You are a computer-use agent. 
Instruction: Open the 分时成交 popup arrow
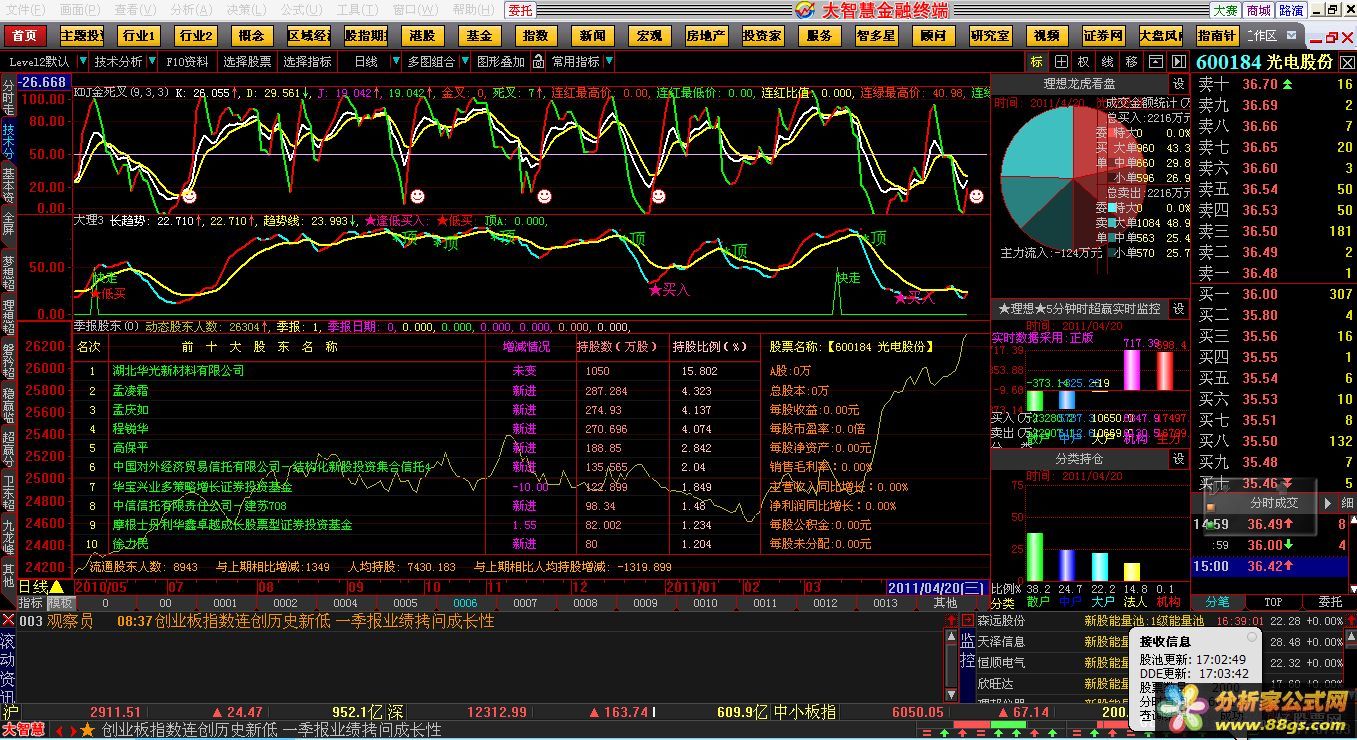(1329, 503)
